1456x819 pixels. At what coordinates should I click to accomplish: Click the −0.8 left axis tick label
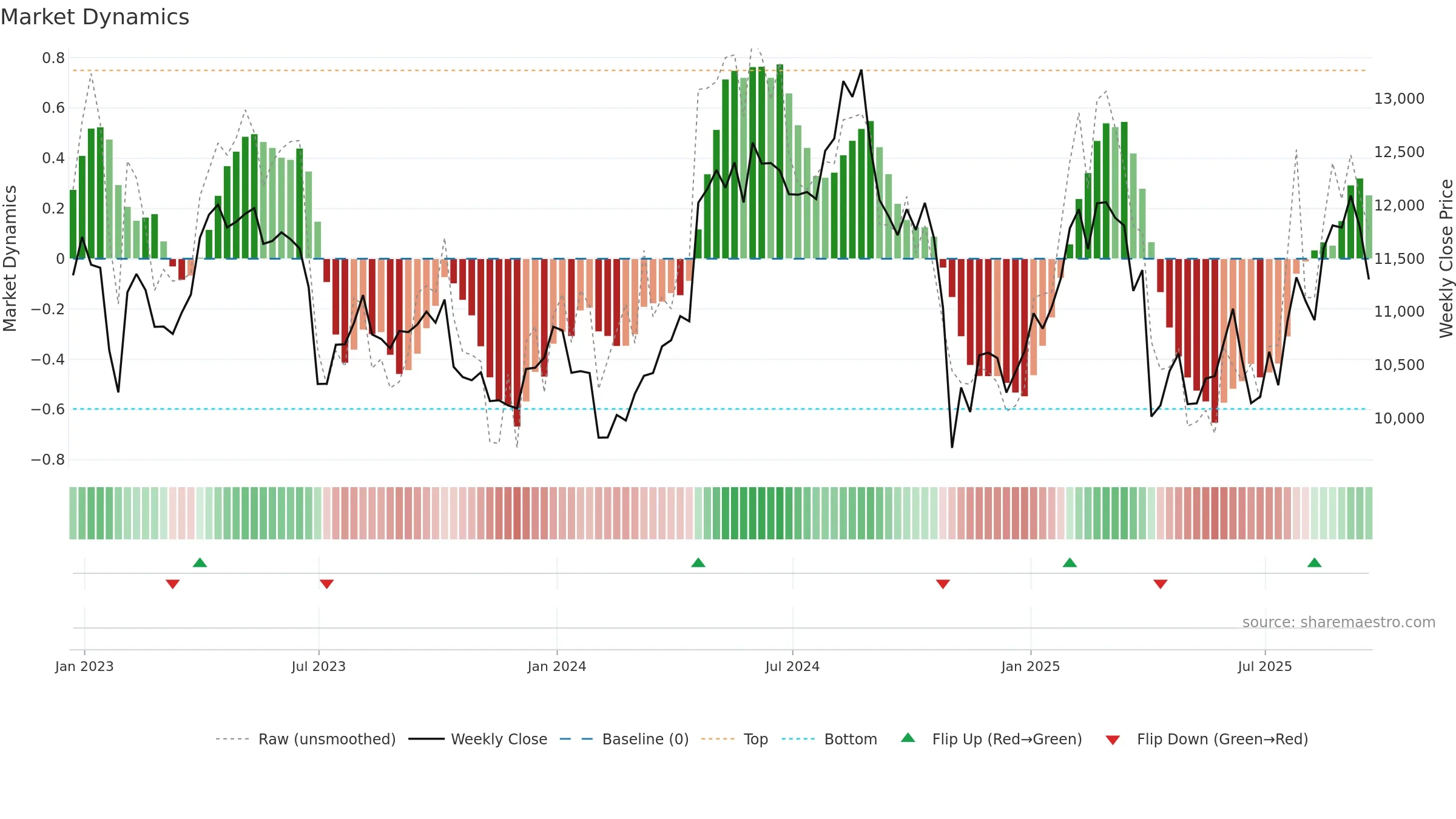pos(48,460)
